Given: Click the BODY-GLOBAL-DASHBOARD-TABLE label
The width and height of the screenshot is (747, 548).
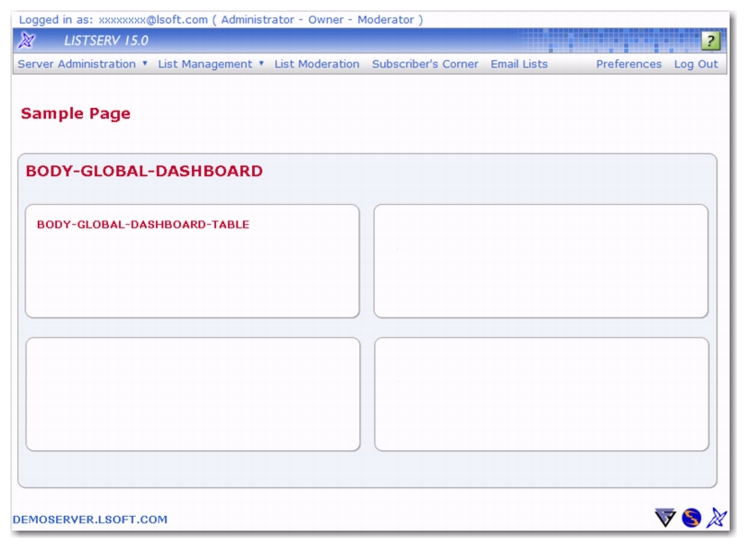Looking at the screenshot, I should (x=143, y=224).
